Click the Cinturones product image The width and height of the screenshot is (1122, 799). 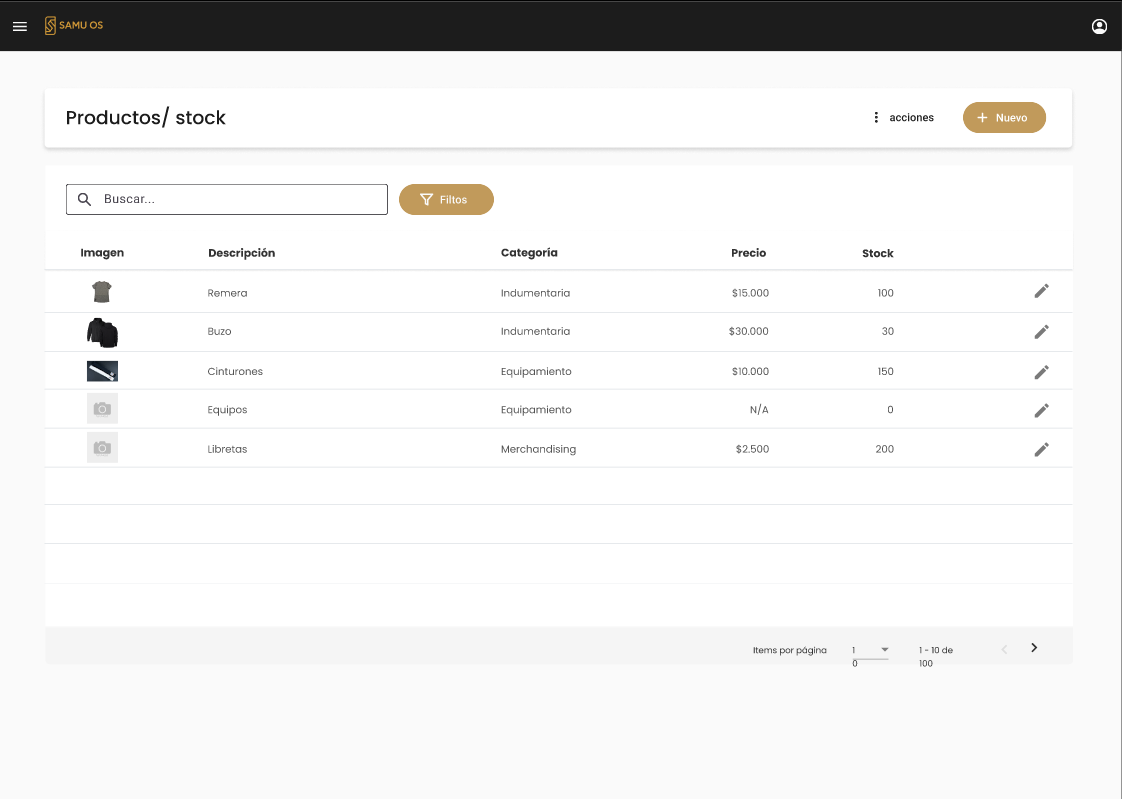coord(102,371)
